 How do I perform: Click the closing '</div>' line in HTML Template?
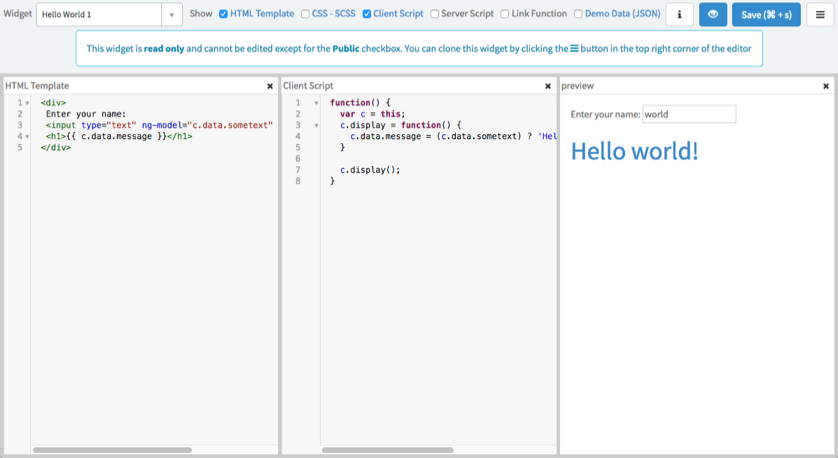point(56,148)
